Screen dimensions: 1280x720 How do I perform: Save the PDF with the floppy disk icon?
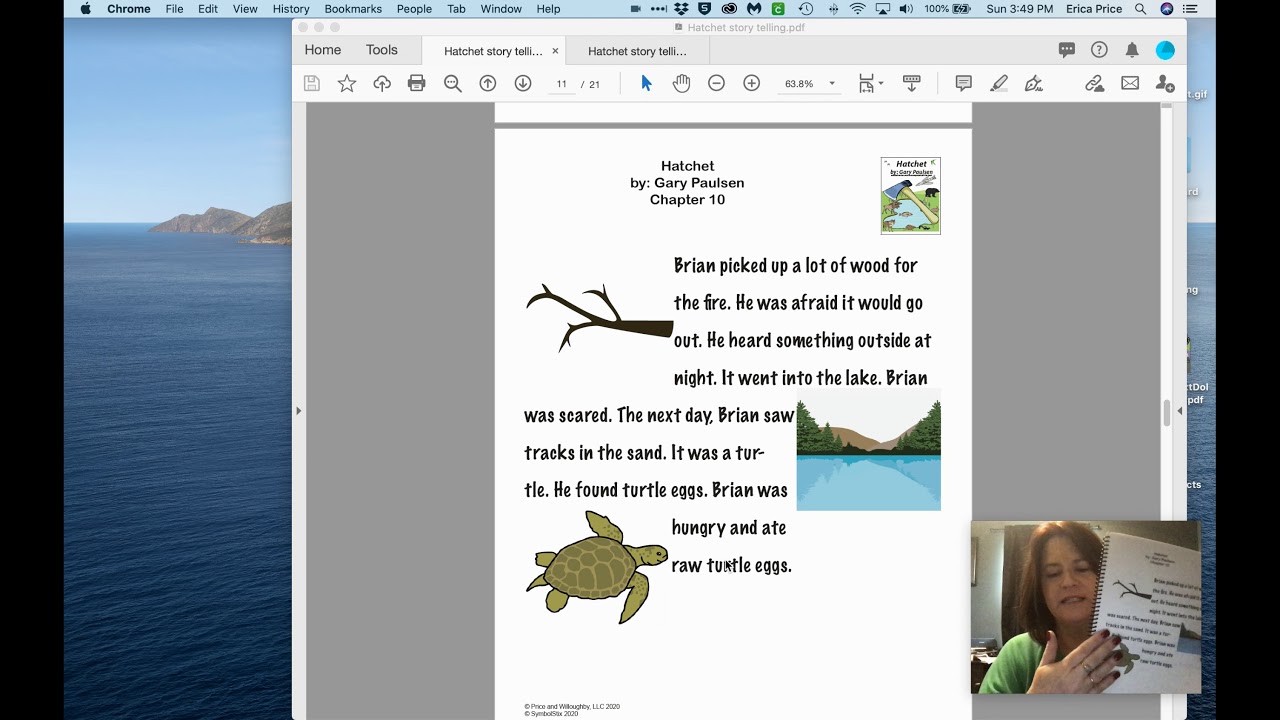[x=312, y=84]
